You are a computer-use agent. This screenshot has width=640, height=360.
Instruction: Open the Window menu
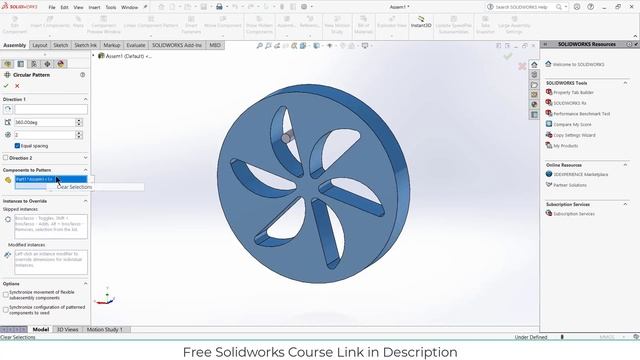[x=129, y=7]
